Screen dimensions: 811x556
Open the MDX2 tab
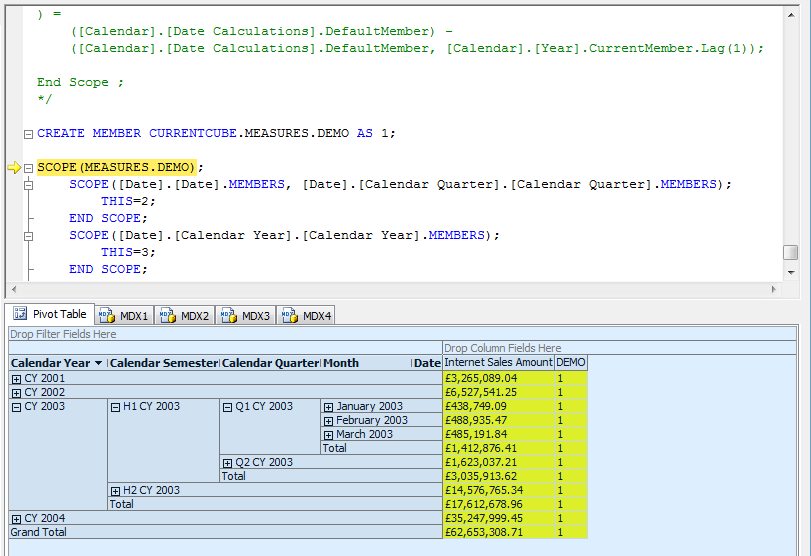point(185,315)
